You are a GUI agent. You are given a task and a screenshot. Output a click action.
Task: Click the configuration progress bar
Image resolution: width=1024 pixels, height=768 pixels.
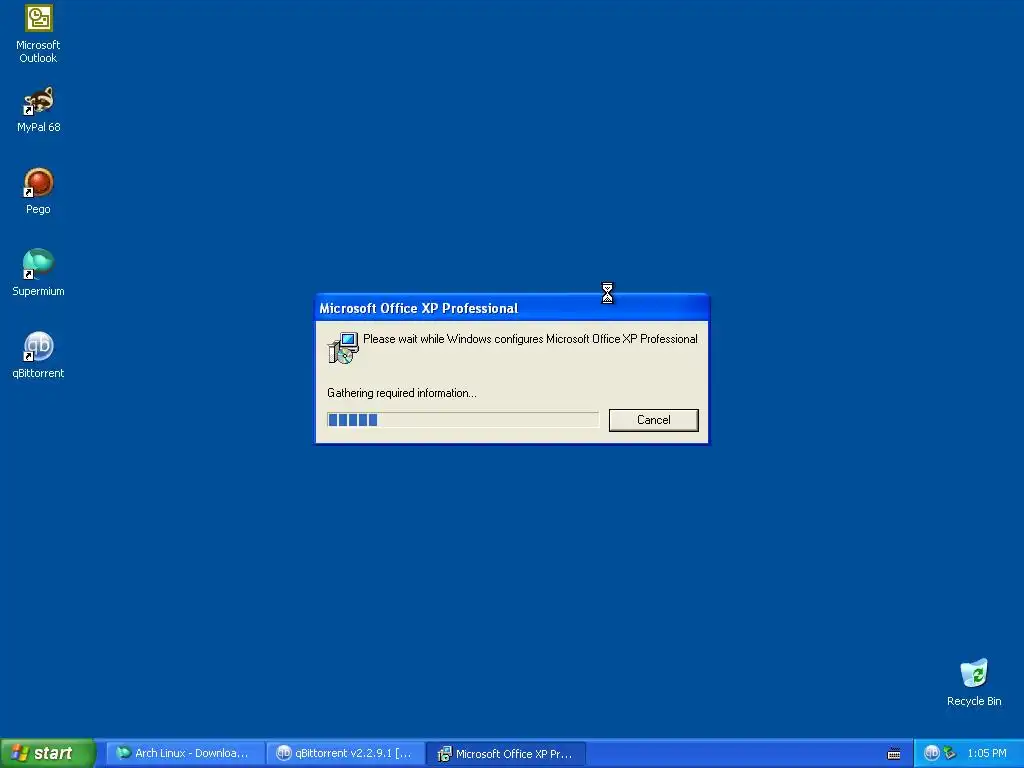click(x=462, y=420)
